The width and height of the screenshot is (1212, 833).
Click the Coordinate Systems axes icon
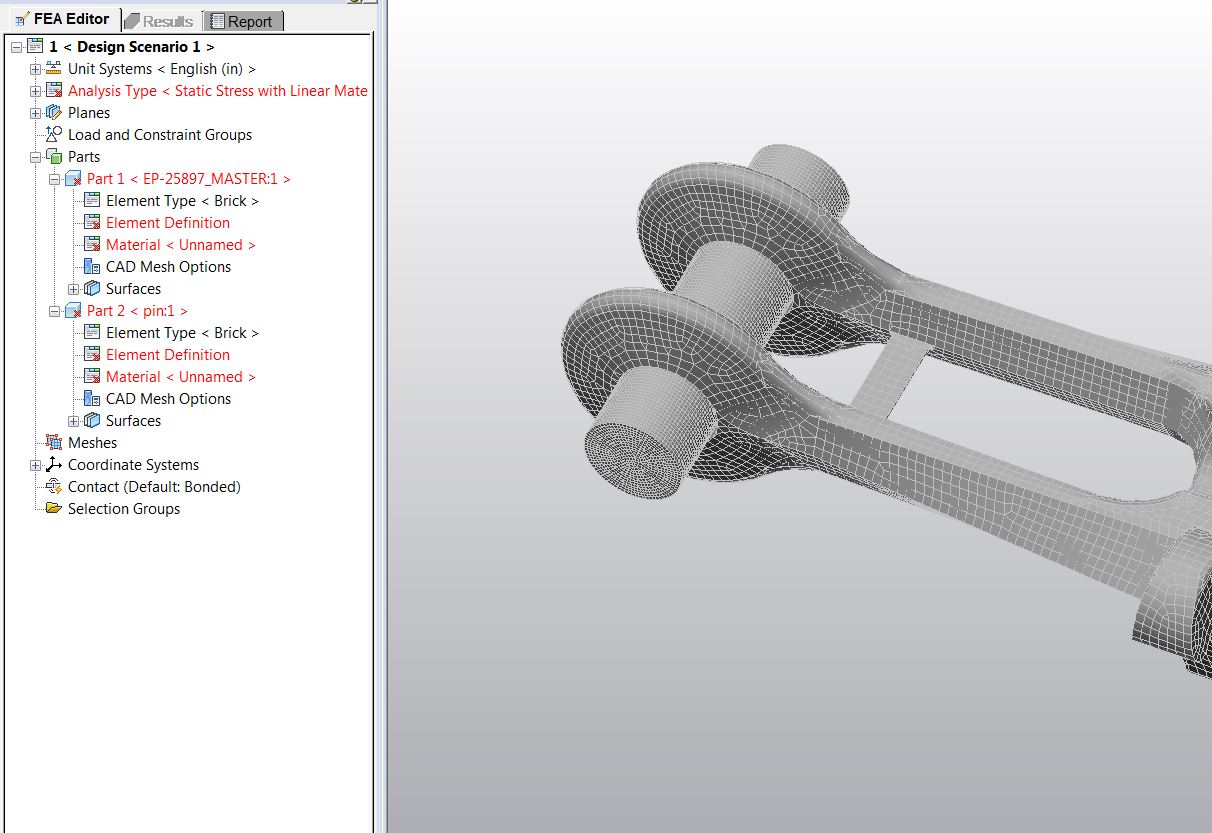(54, 464)
